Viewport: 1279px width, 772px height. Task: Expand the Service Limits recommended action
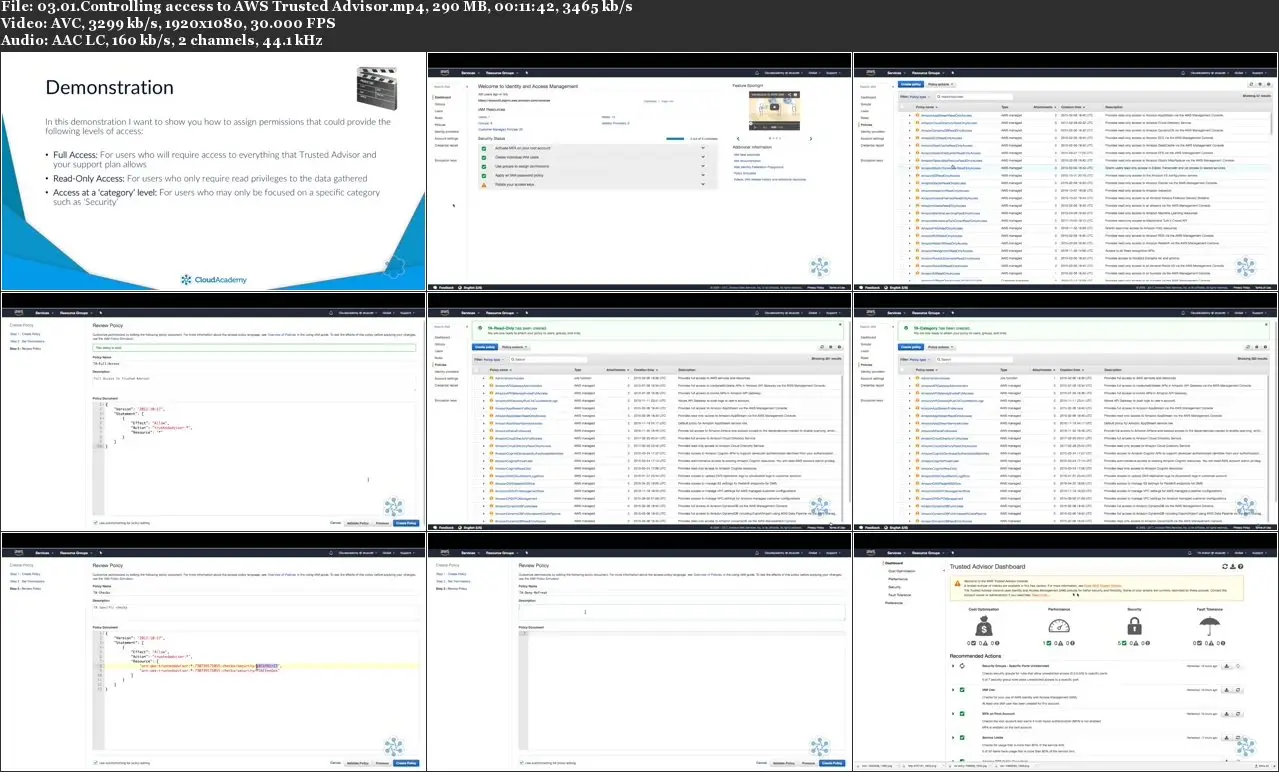coord(951,739)
